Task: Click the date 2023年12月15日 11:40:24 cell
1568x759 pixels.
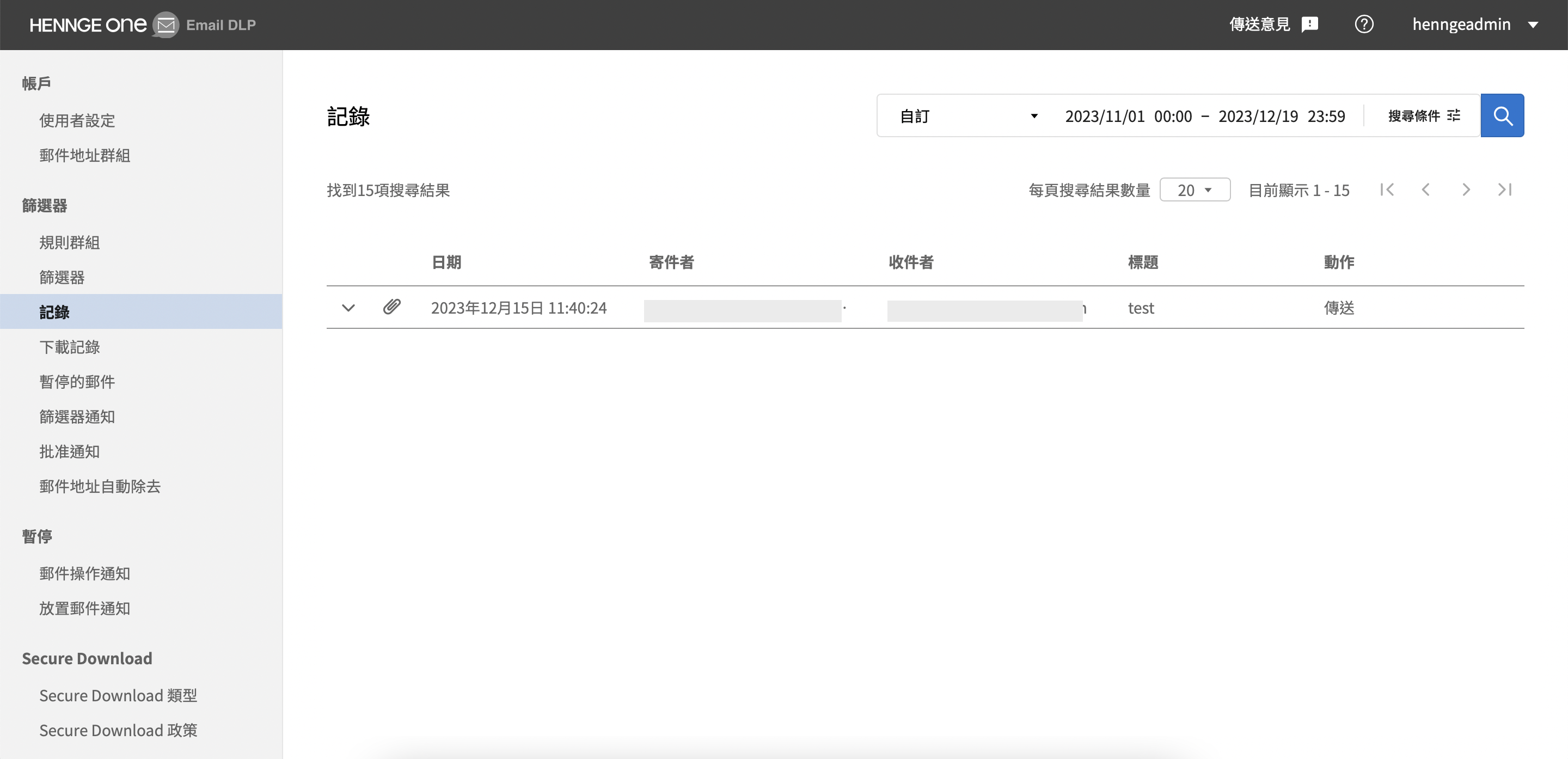Action: click(x=519, y=308)
